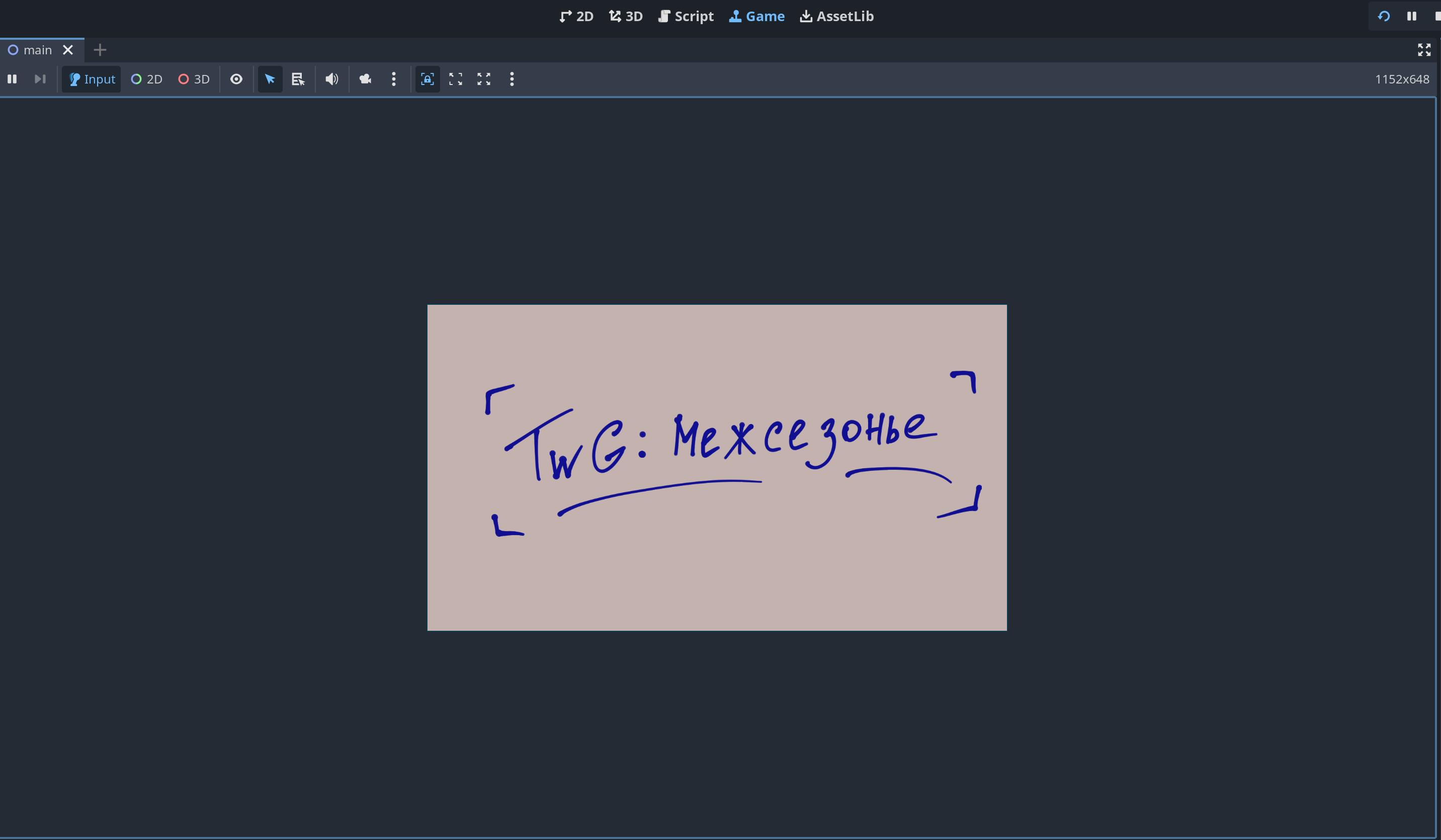Open the AssetLib workspace
This screenshot has height=840, width=1441.
tap(836, 16)
